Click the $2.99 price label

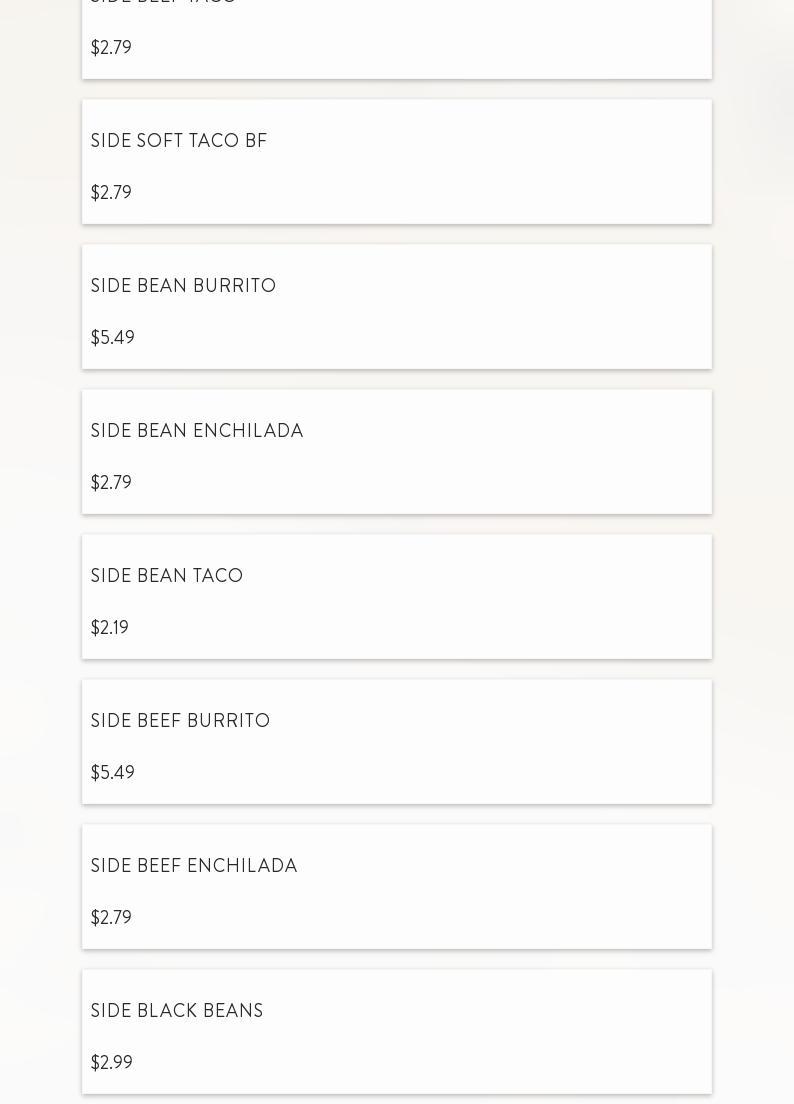click(111, 1063)
